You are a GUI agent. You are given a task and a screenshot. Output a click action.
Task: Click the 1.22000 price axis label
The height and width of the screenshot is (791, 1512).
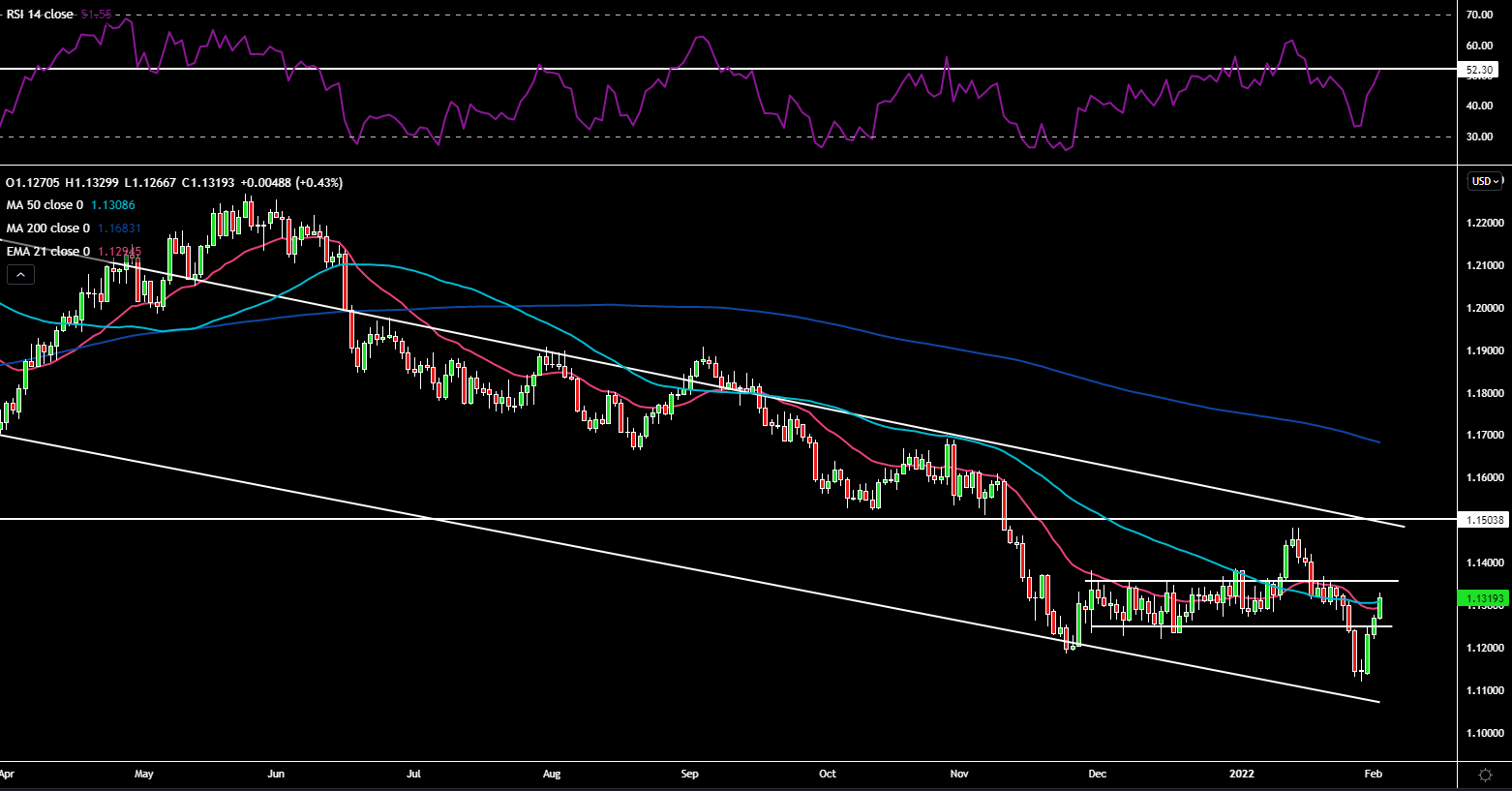coord(1485,223)
